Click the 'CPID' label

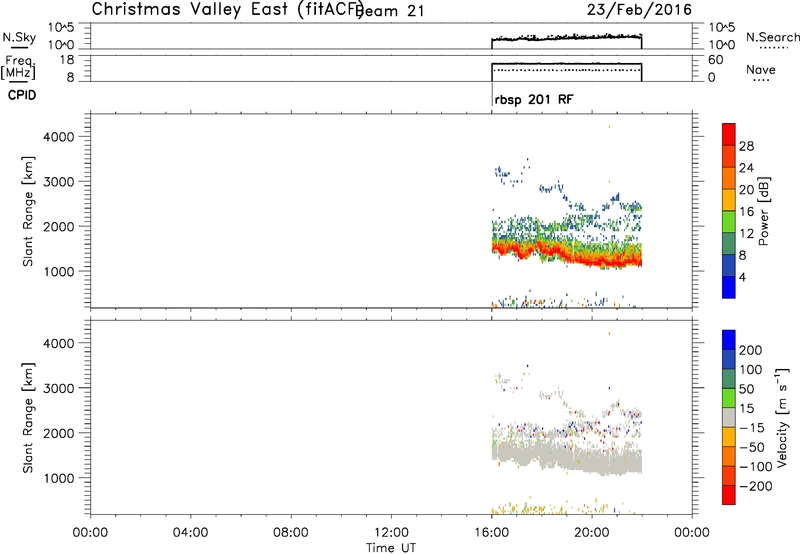pos(22,95)
